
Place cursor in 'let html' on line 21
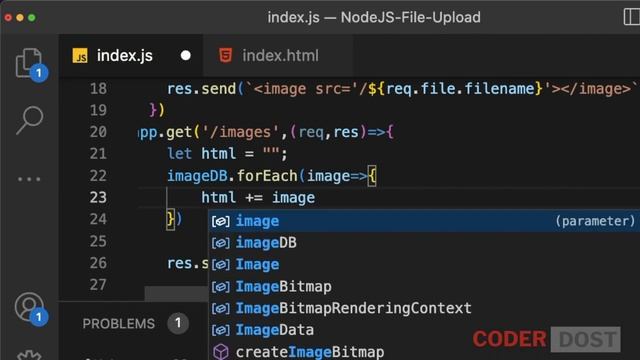[201, 154]
